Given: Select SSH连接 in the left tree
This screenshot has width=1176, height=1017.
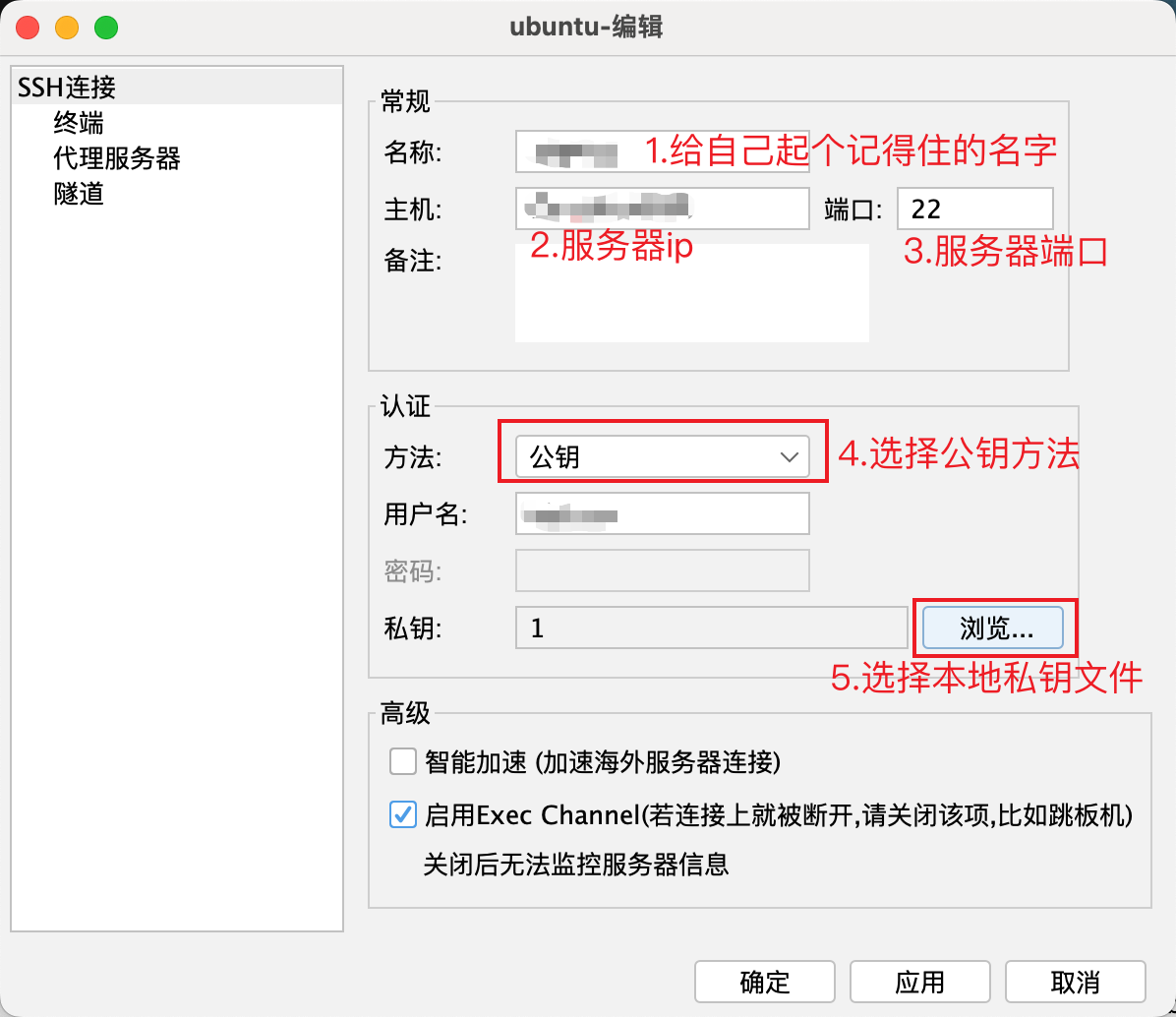Looking at the screenshot, I should coord(177,87).
